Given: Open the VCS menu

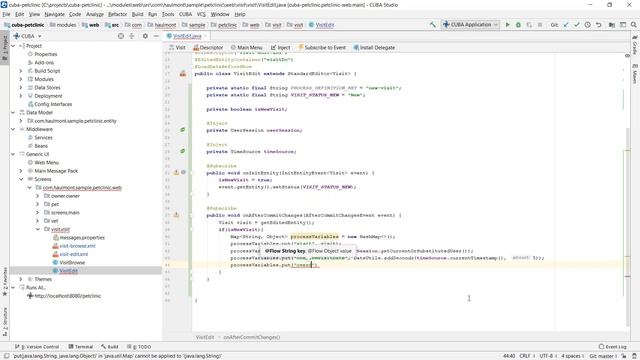Looking at the screenshot, I should pos(201,14).
